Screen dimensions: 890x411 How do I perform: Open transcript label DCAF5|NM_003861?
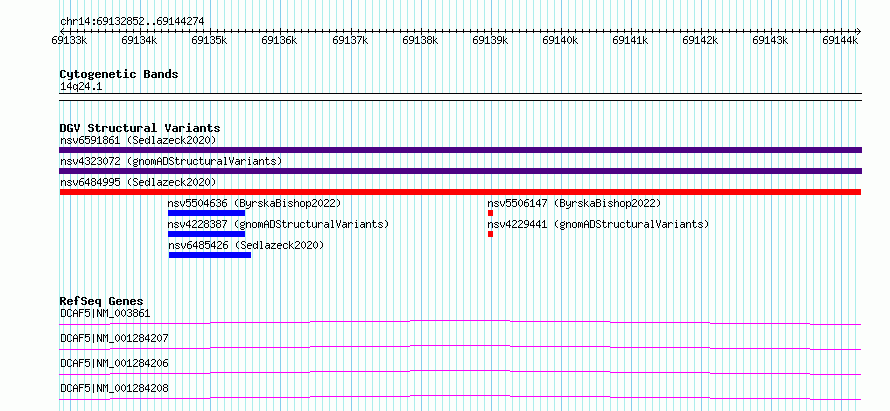[x=105, y=313]
